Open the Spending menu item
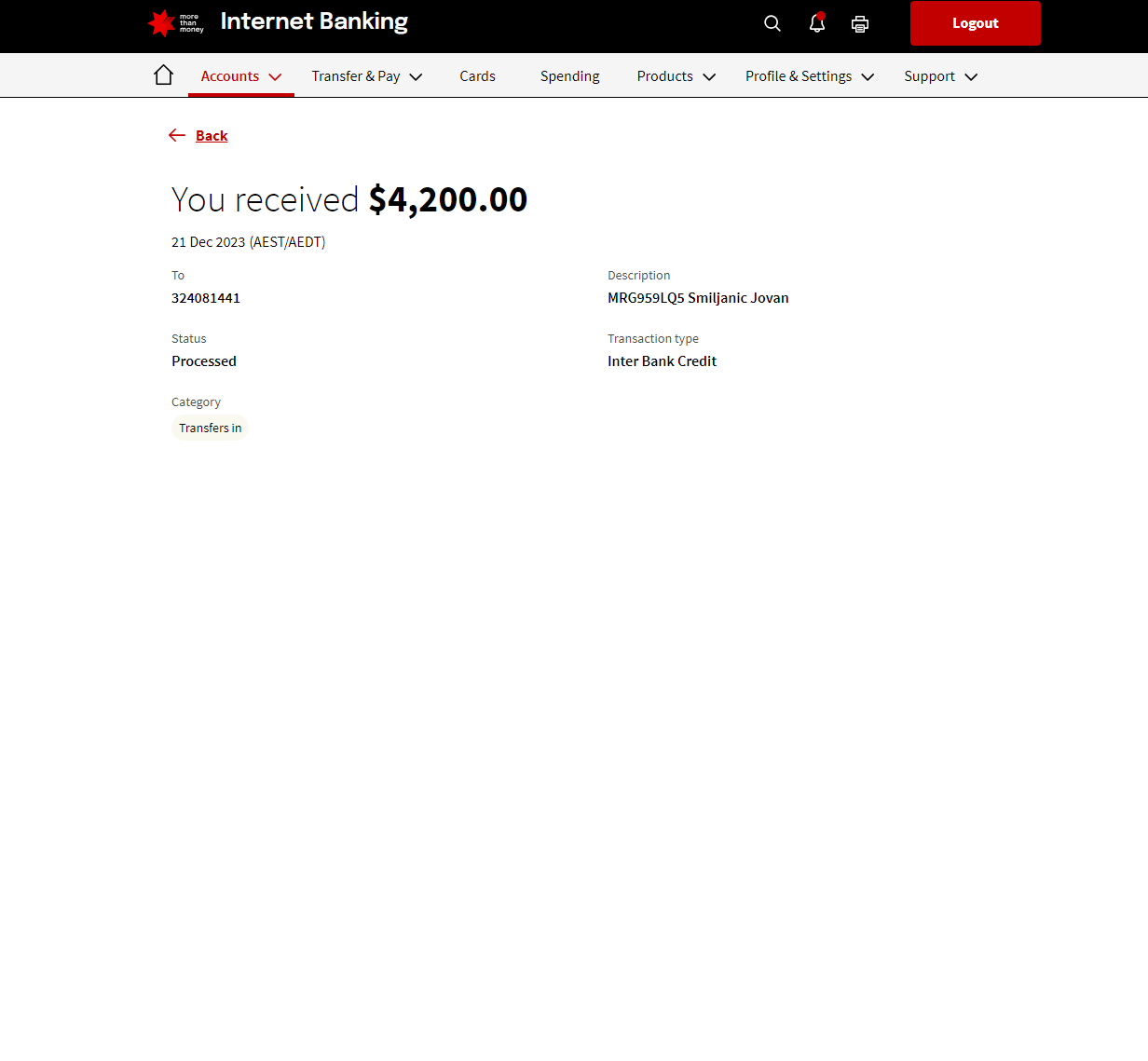Screen dimensions: 1148x1061 (569, 76)
